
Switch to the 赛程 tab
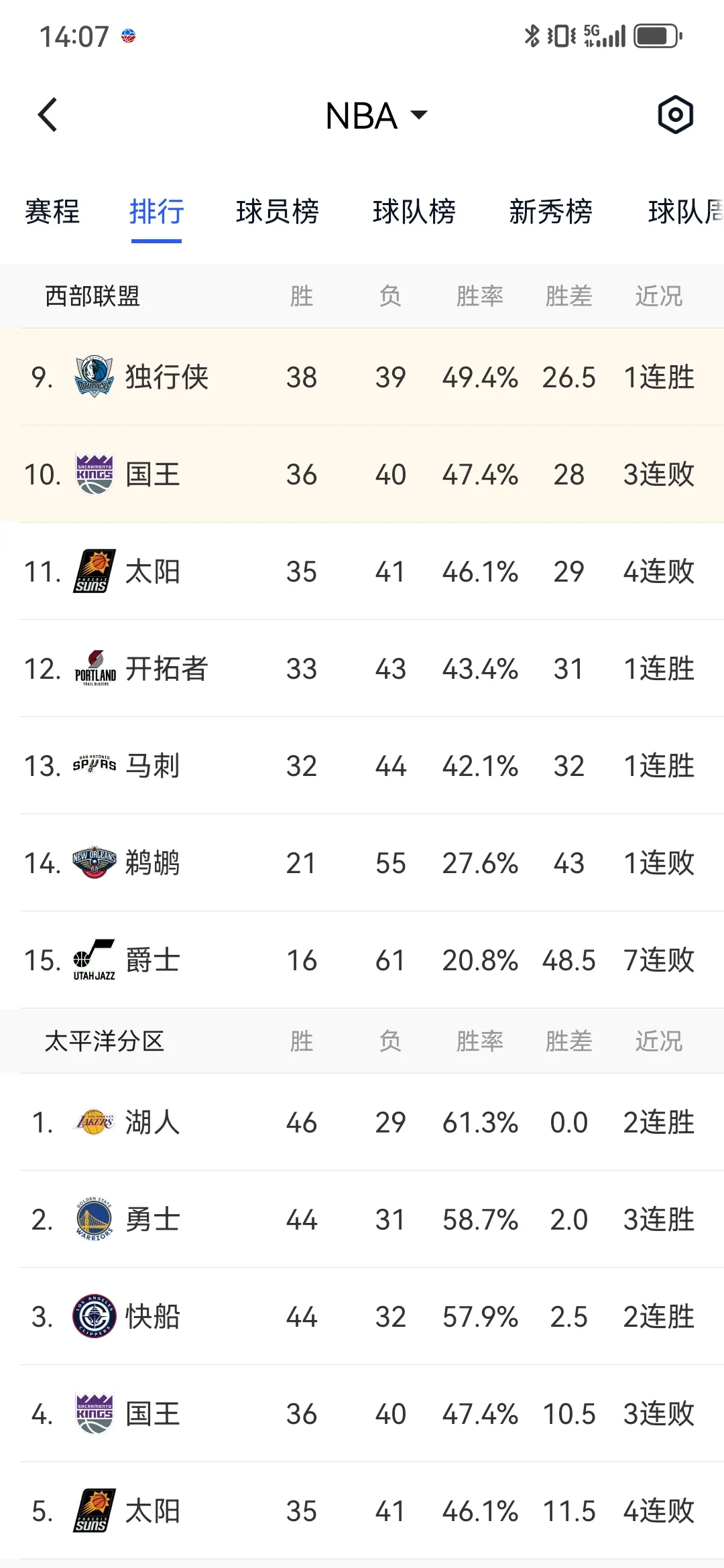52,212
